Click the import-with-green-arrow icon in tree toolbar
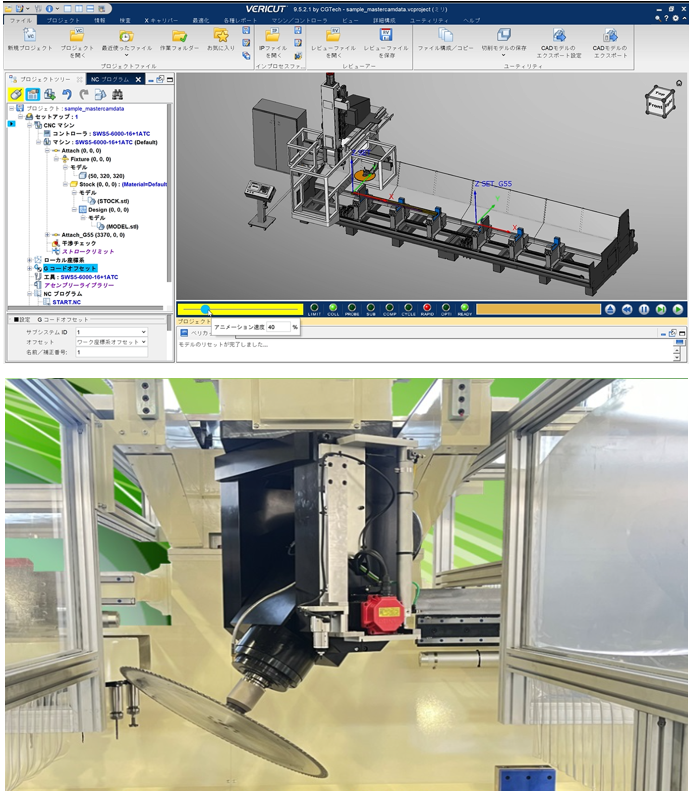Viewport: 691px width, 793px height. pyautogui.click(x=50, y=94)
